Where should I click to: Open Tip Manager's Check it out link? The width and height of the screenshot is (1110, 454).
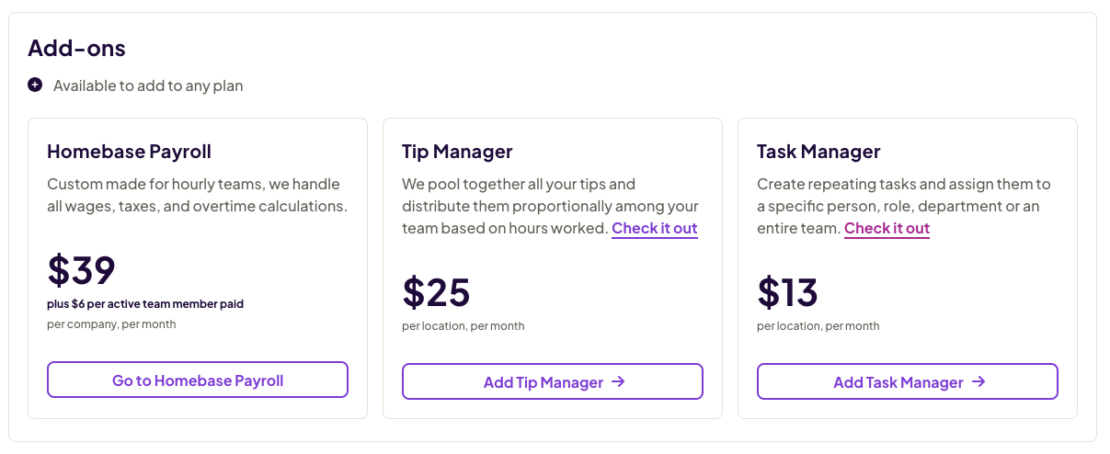[654, 228]
